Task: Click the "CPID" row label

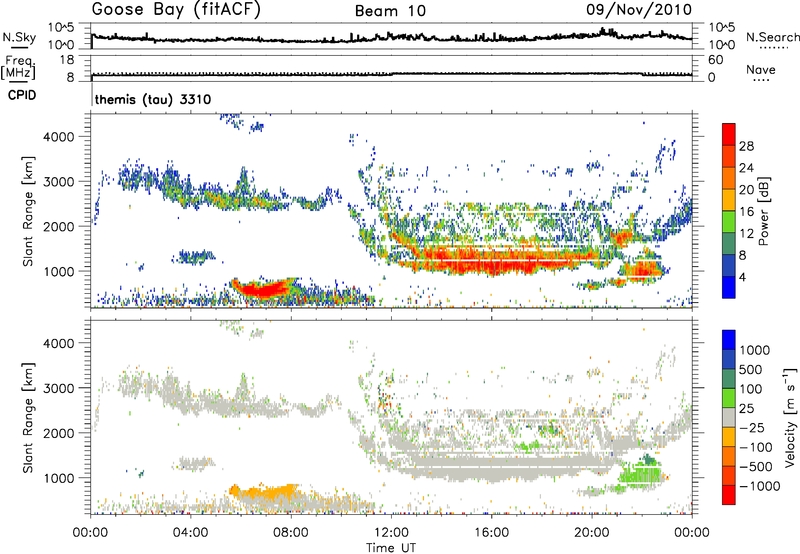Action: tap(22, 95)
